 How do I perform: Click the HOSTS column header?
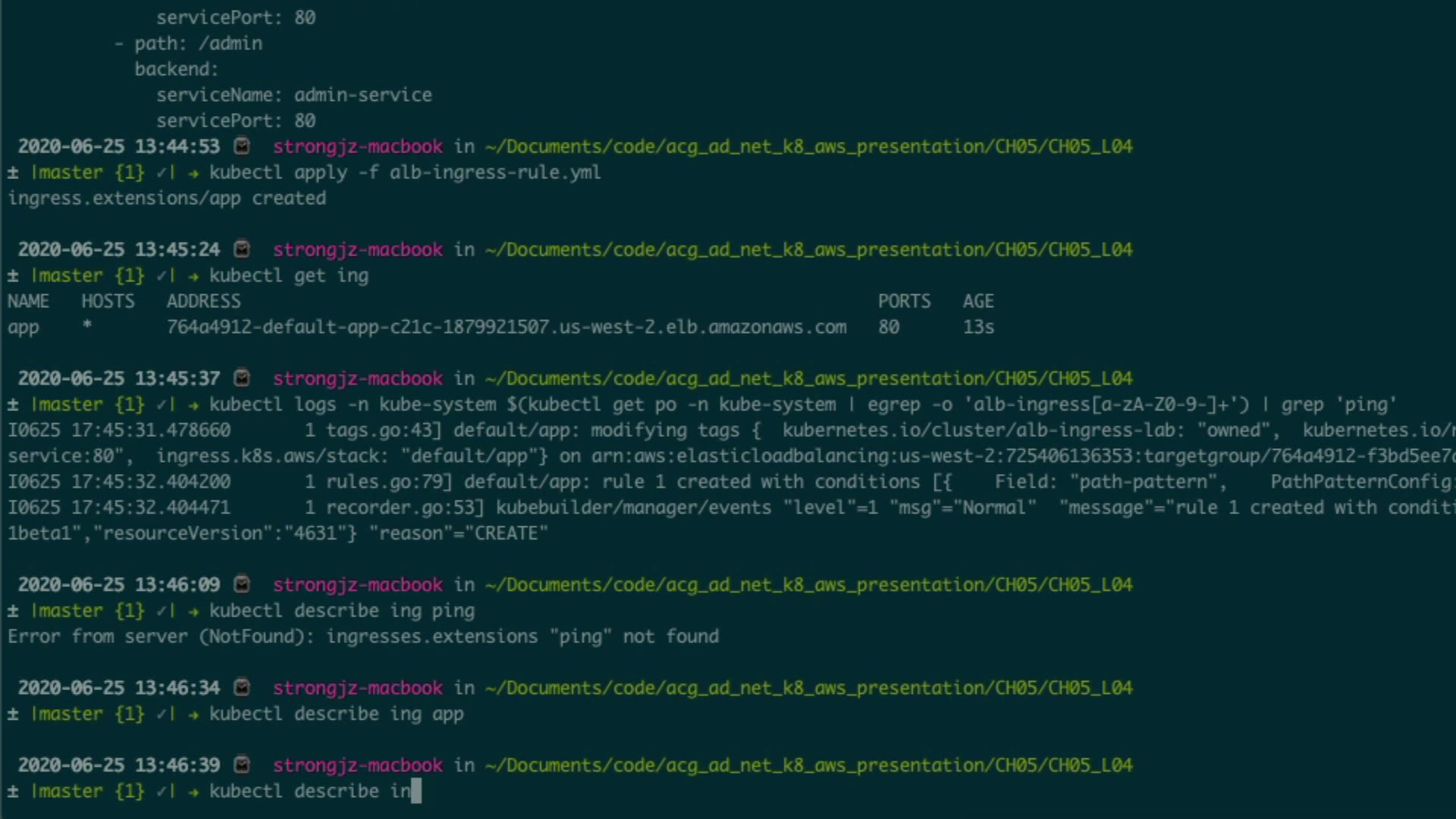click(108, 301)
